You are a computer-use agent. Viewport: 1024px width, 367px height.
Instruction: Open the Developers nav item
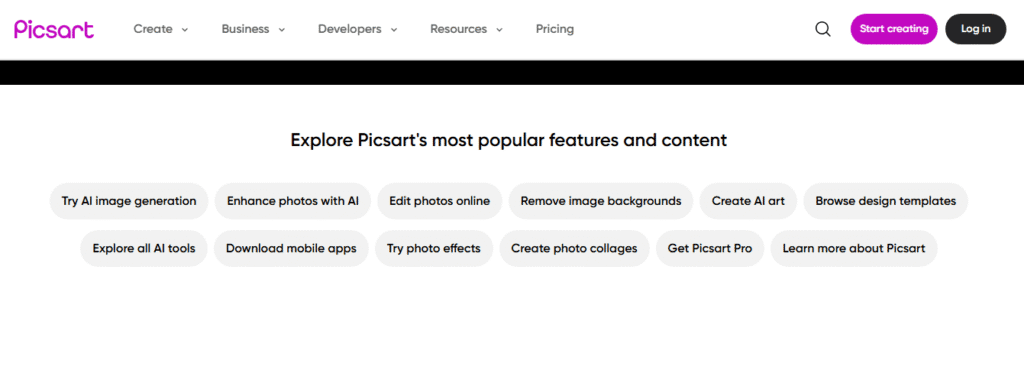click(349, 29)
